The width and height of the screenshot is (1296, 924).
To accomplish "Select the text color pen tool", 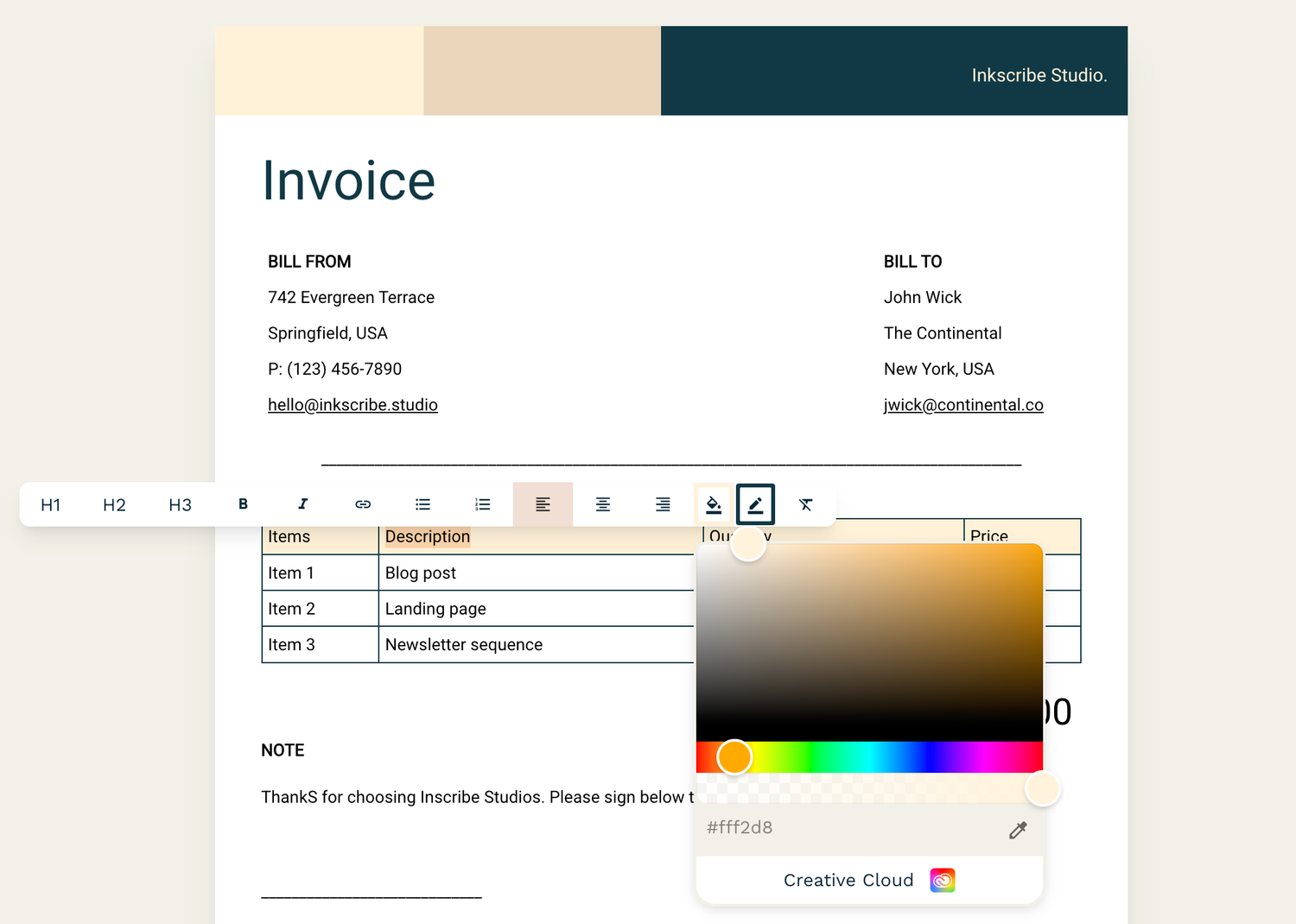I will pyautogui.click(x=754, y=504).
